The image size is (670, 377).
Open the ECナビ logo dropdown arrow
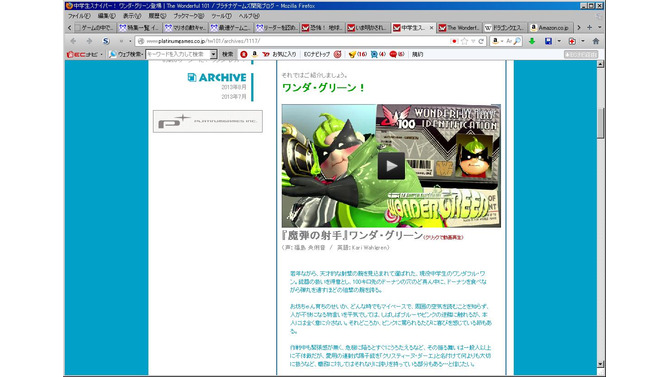click(x=101, y=54)
